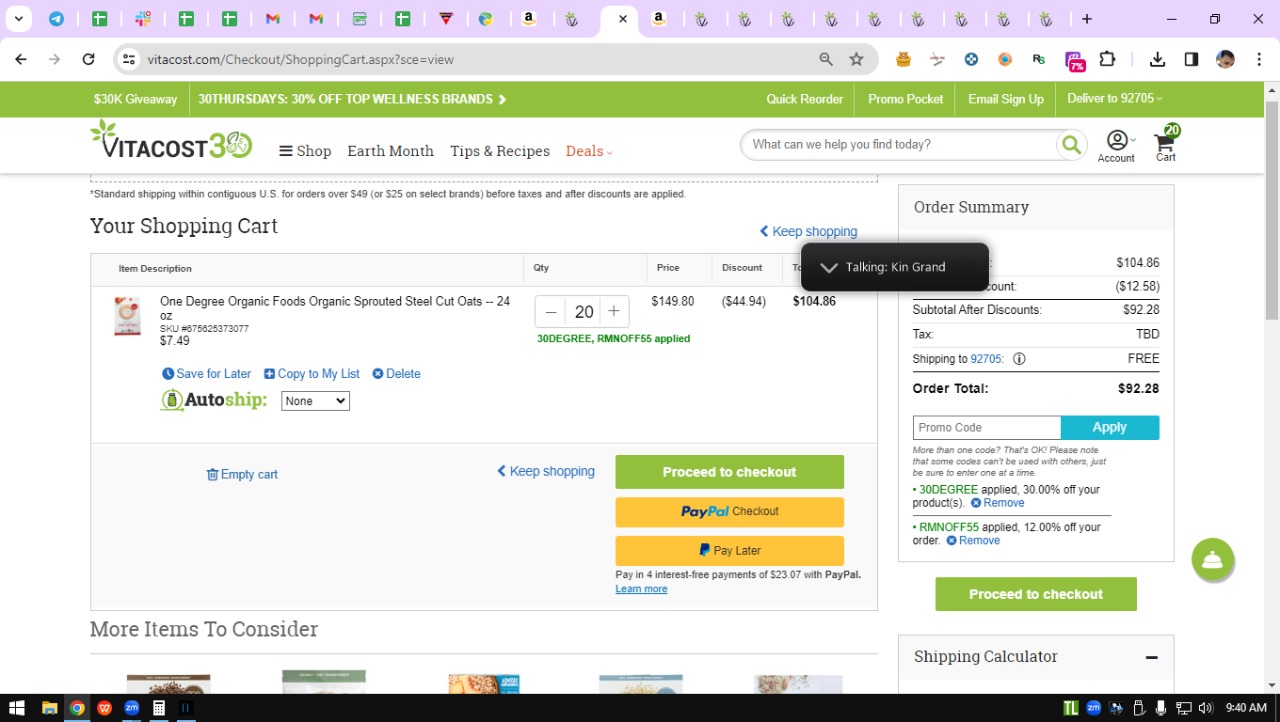Screen dimensions: 1280x722
Task: Open the Chrome extensions puzzle icon
Action: 1107,60
